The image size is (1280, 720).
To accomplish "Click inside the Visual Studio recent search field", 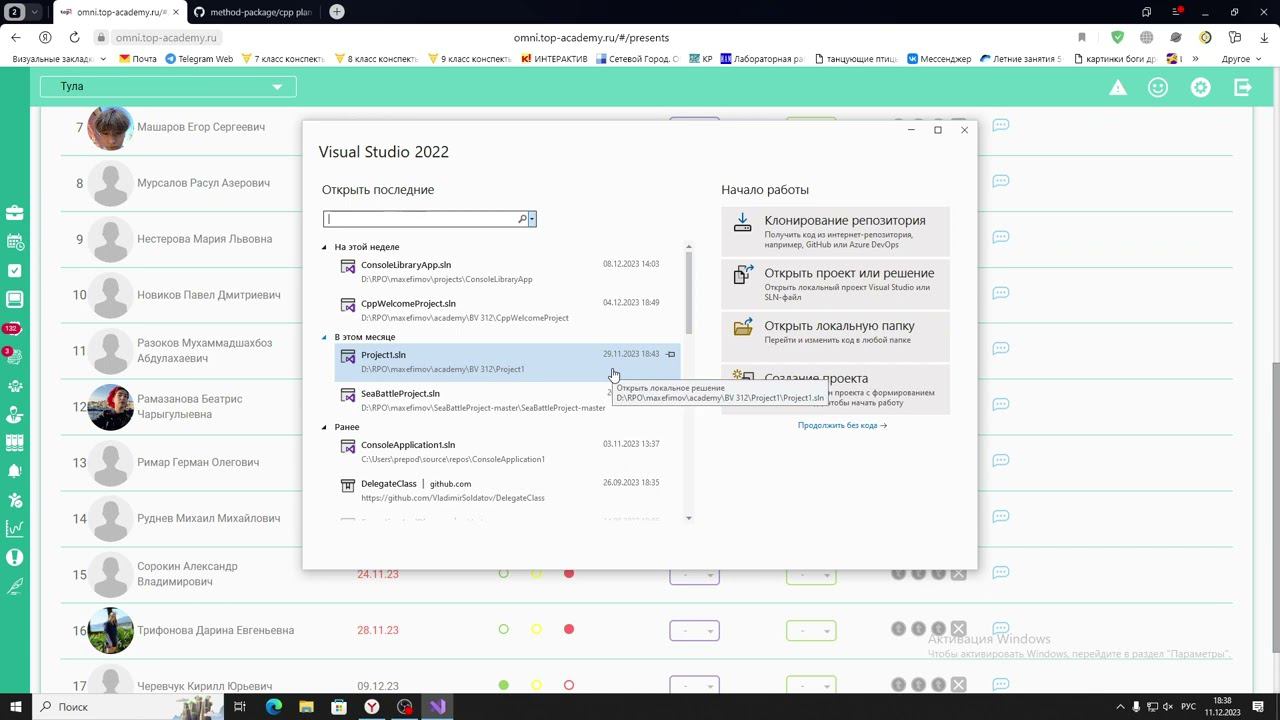I will point(420,219).
